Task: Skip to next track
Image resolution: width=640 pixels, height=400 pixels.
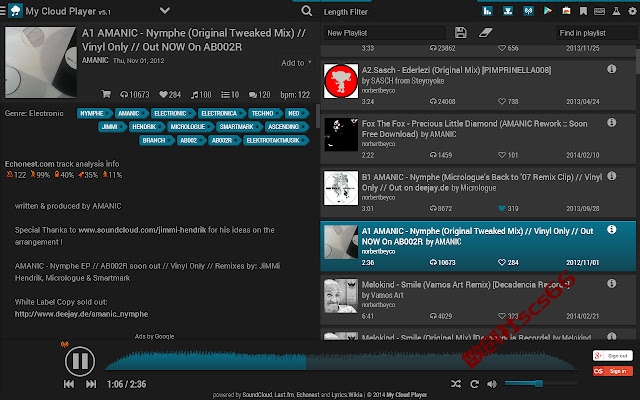Action: 91,384
